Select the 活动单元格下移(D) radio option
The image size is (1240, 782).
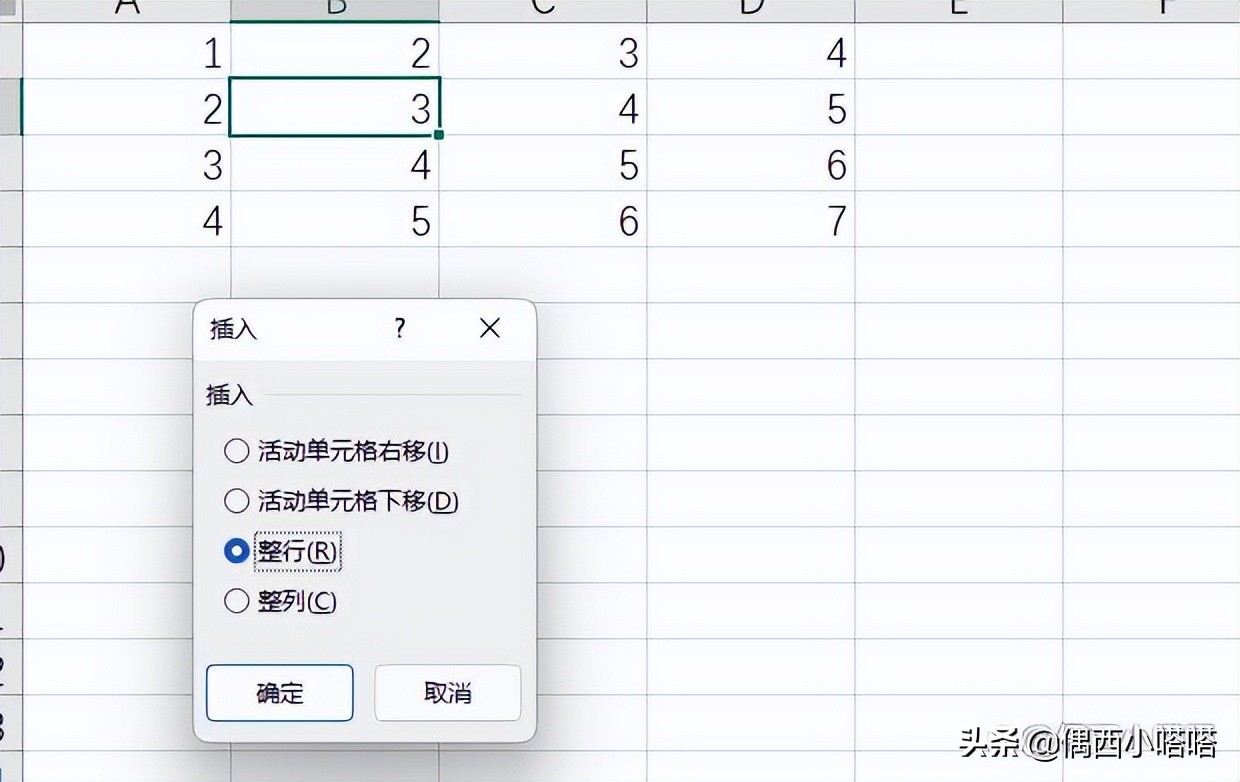click(236, 500)
